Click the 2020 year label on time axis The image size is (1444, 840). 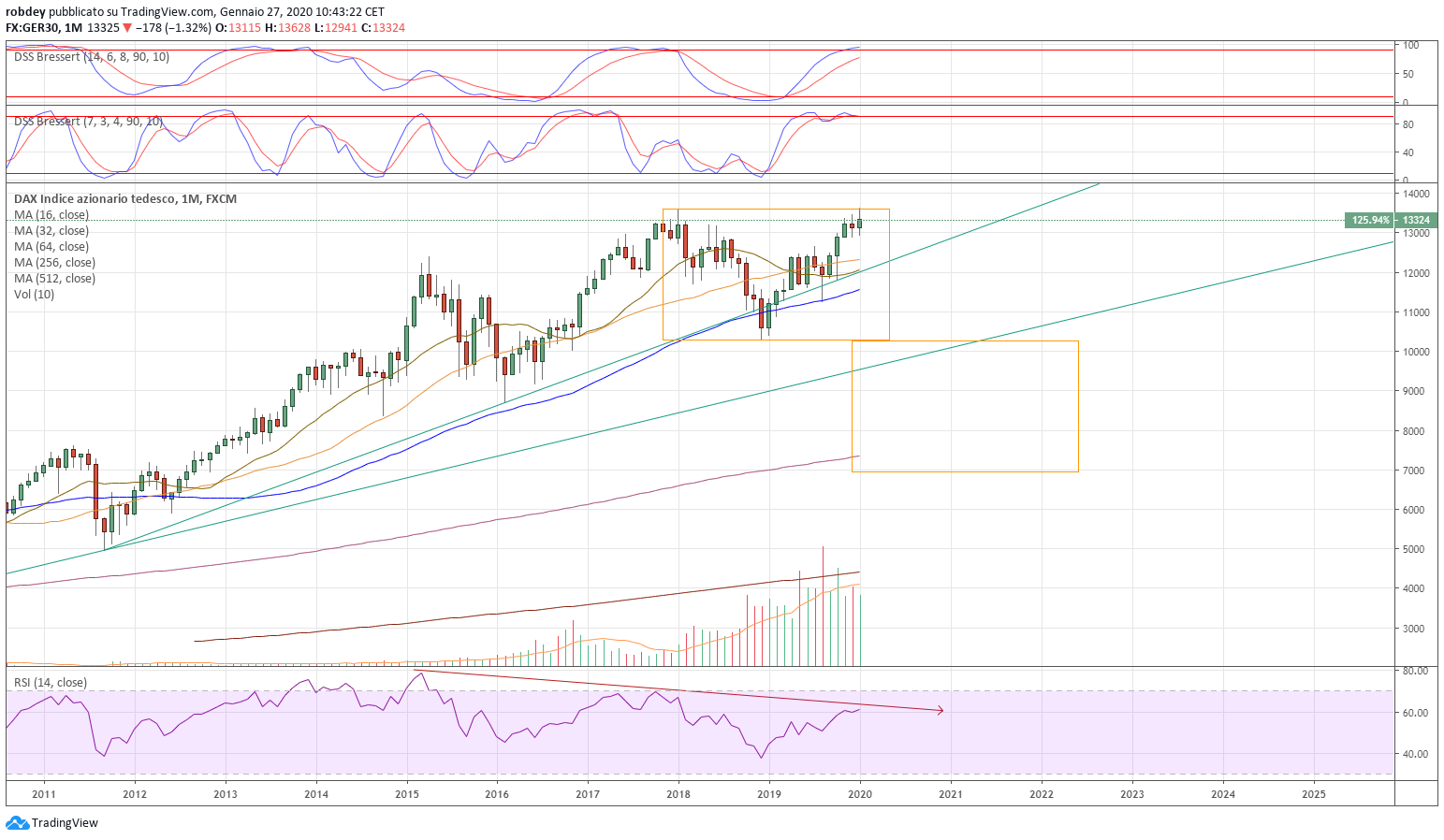coord(860,794)
